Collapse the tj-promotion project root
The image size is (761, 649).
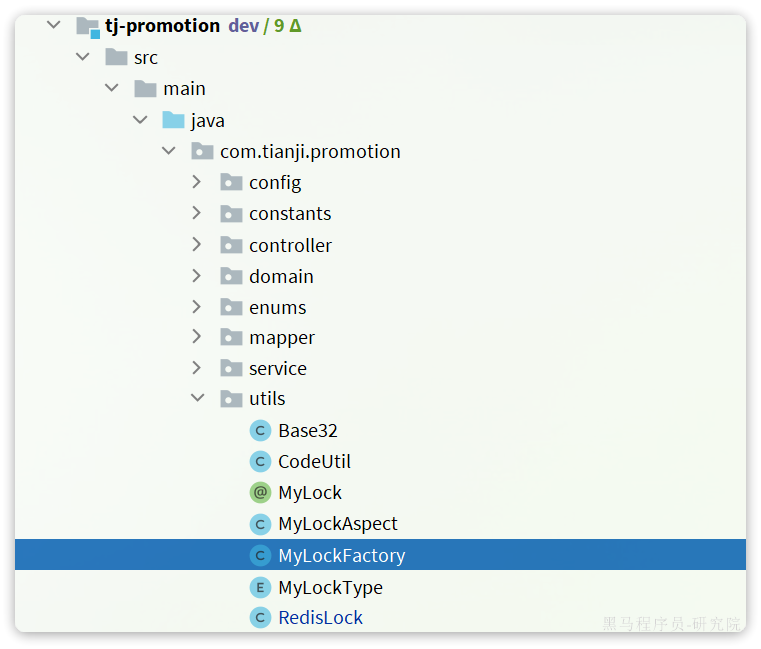pos(54,24)
